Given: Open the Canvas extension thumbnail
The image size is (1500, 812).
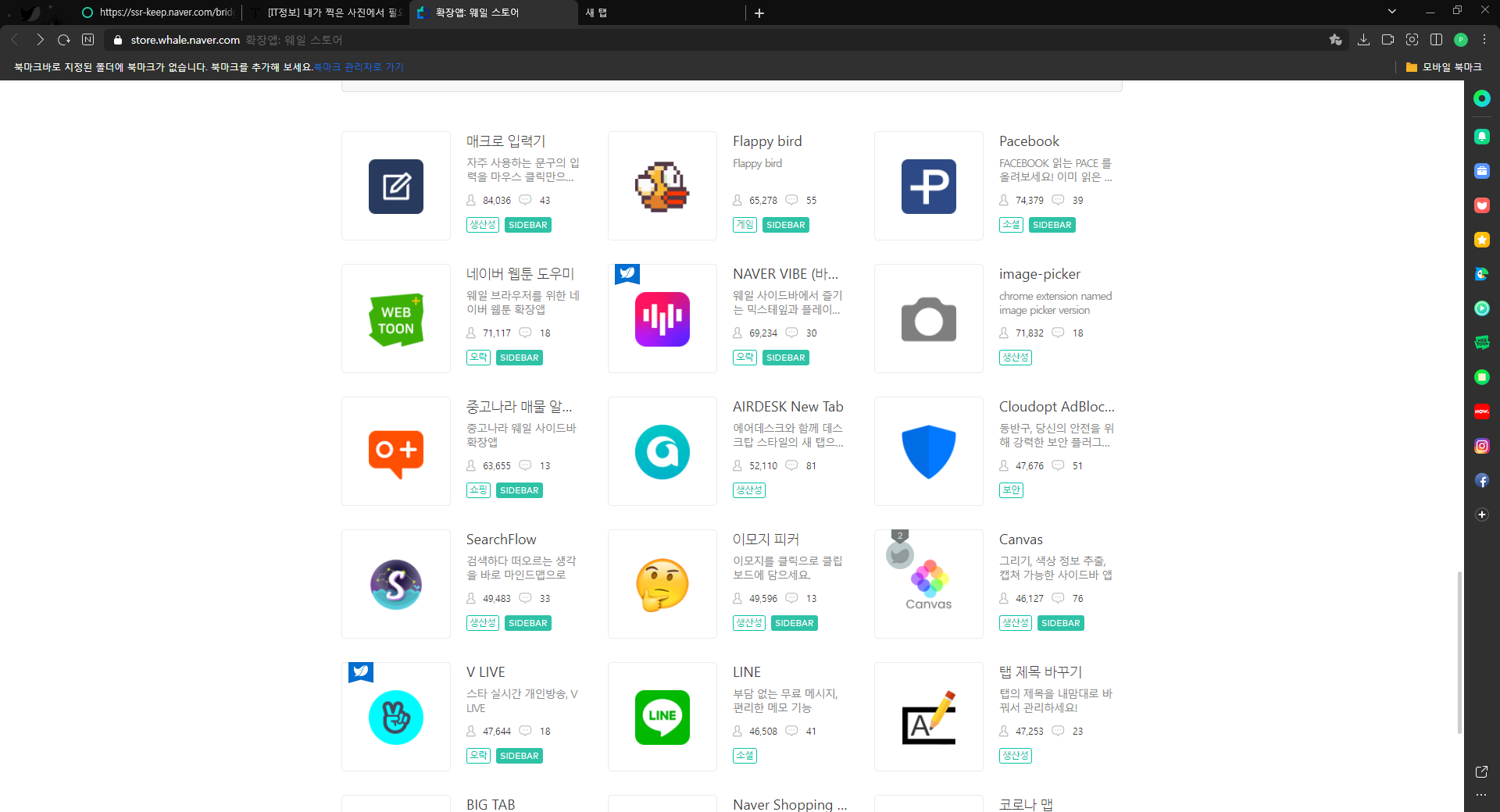Looking at the screenshot, I should (x=929, y=585).
